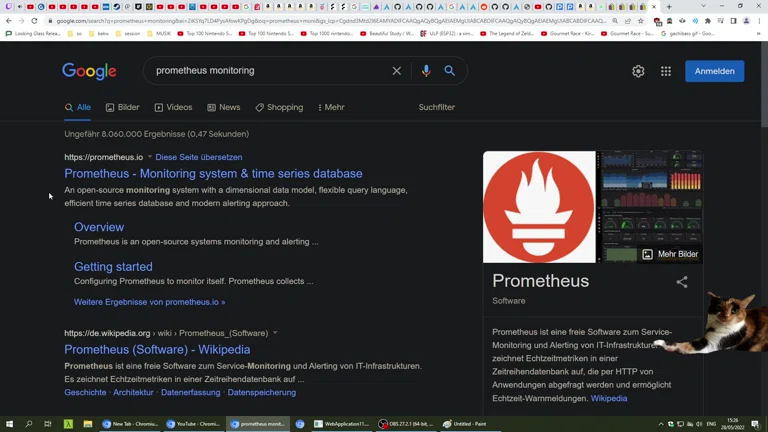Screen dimensions: 768x432
Task: Open the browser tab search chevron
Action: [x=703, y=6]
